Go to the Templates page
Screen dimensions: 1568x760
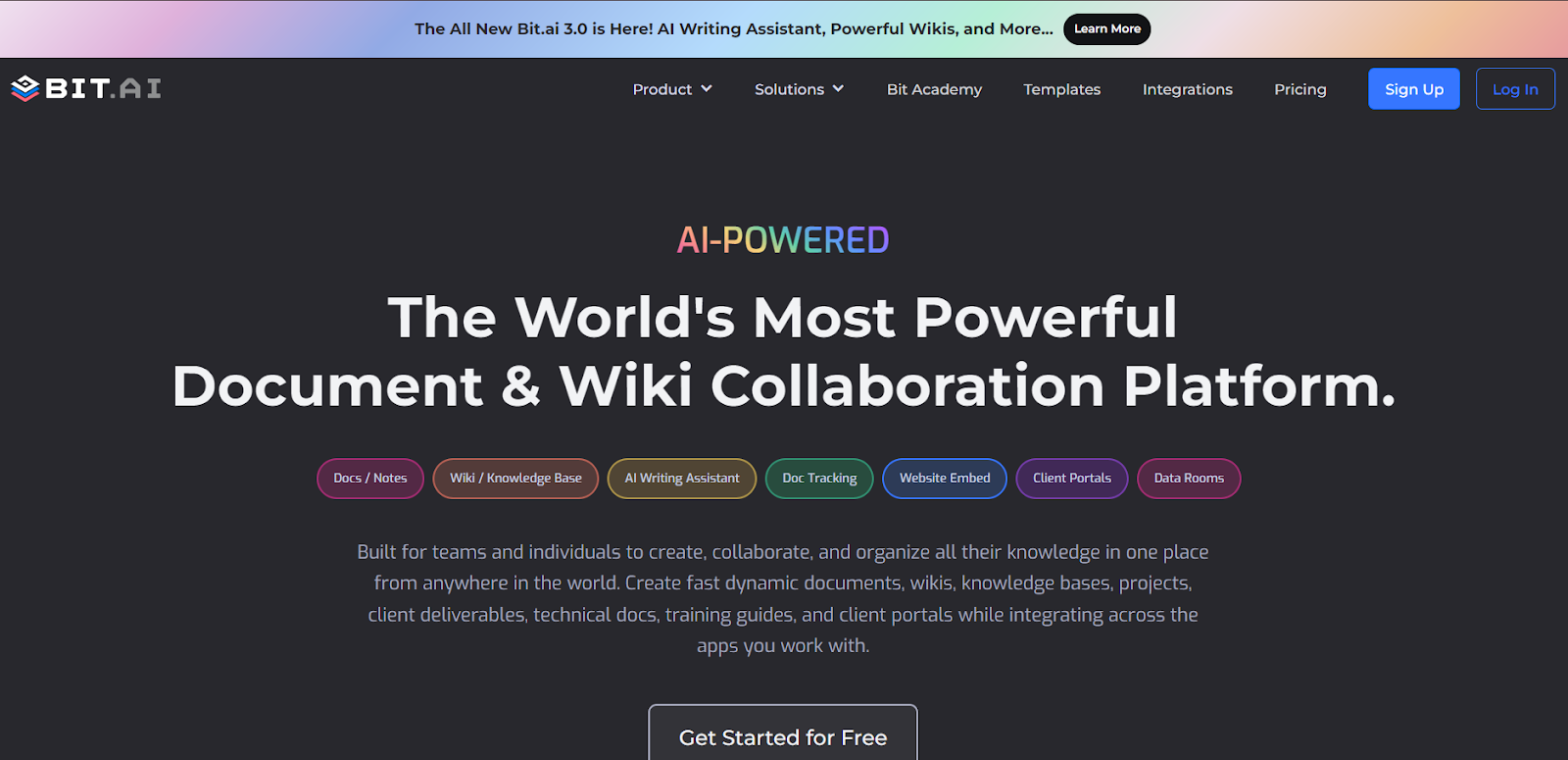1062,89
